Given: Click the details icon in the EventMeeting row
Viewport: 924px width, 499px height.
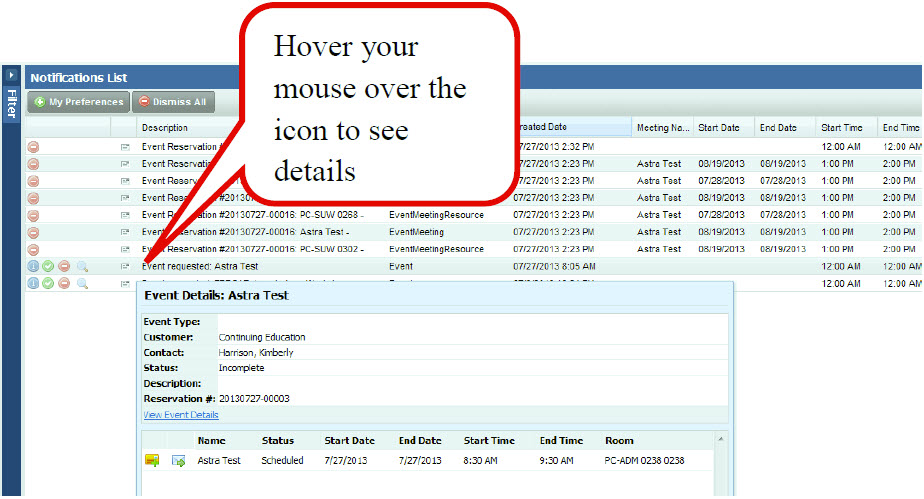Looking at the screenshot, I should pyautogui.click(x=125, y=232).
